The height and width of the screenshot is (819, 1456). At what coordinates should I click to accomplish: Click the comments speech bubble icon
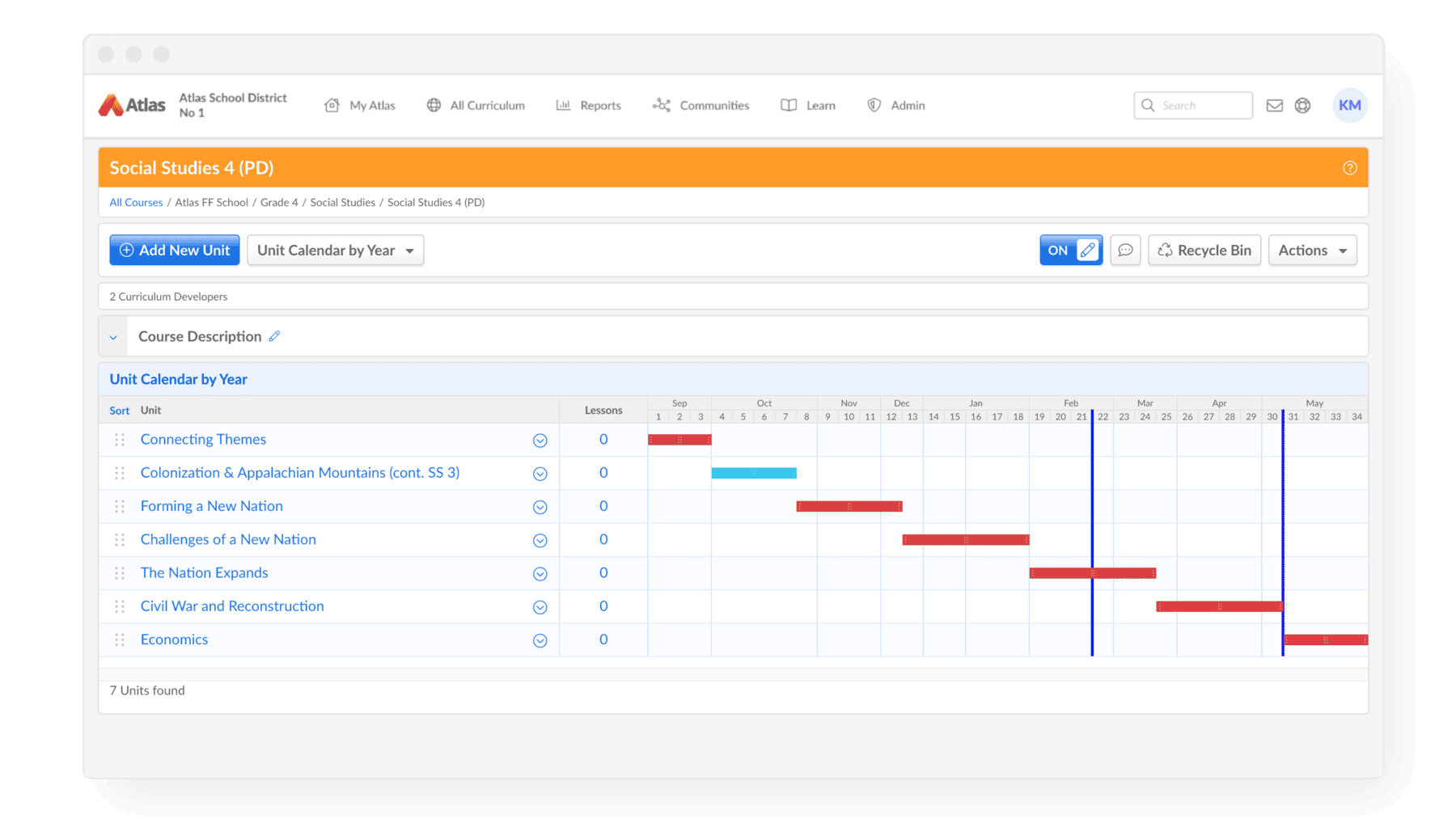tap(1125, 251)
